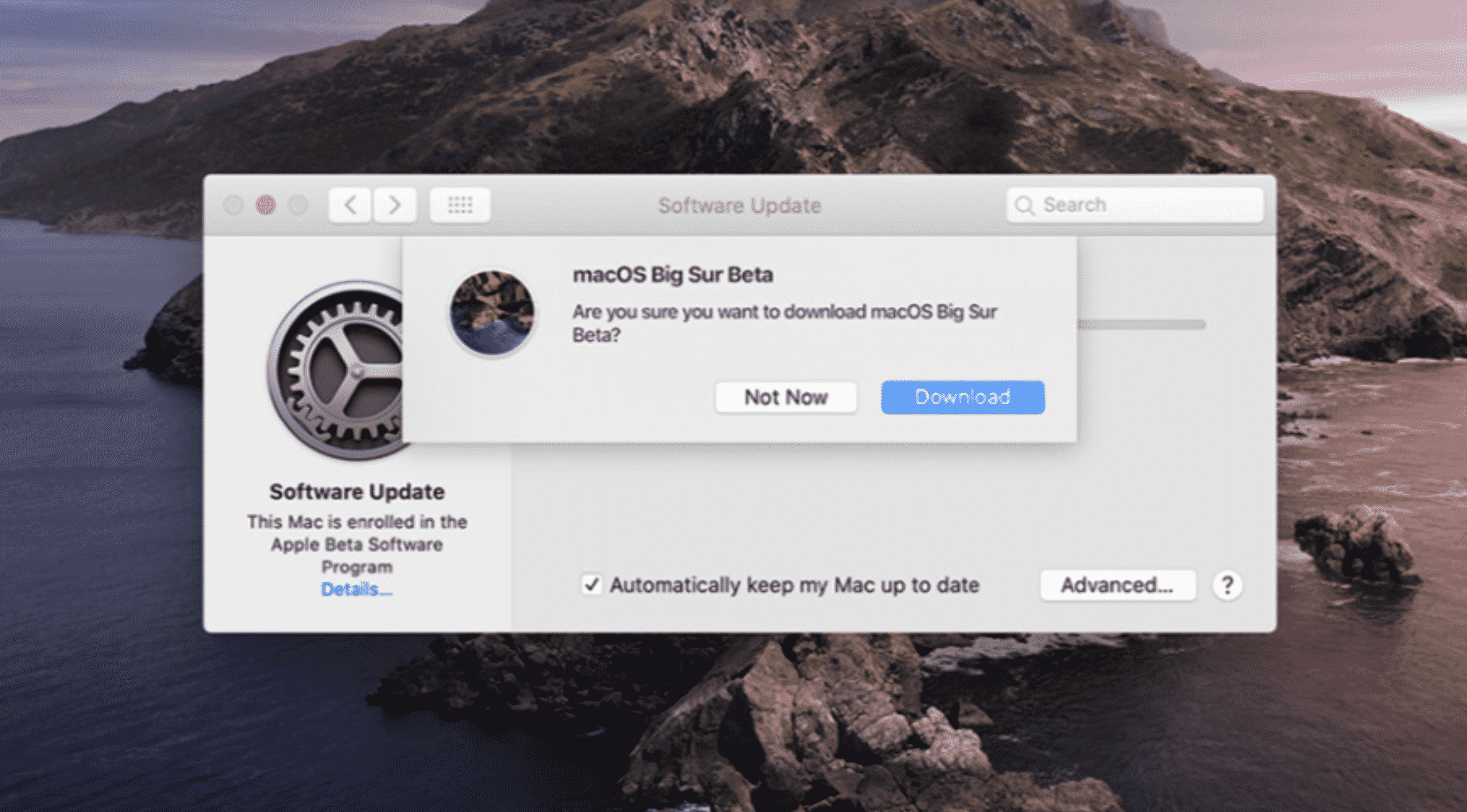Minimize the window with the middle traffic-light button
Screen dimensions: 1467x812
click(x=265, y=205)
